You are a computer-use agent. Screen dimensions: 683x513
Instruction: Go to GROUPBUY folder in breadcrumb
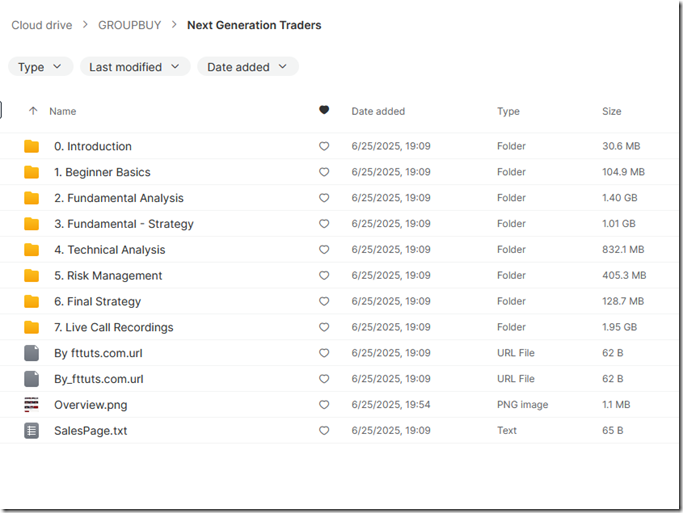(x=129, y=25)
